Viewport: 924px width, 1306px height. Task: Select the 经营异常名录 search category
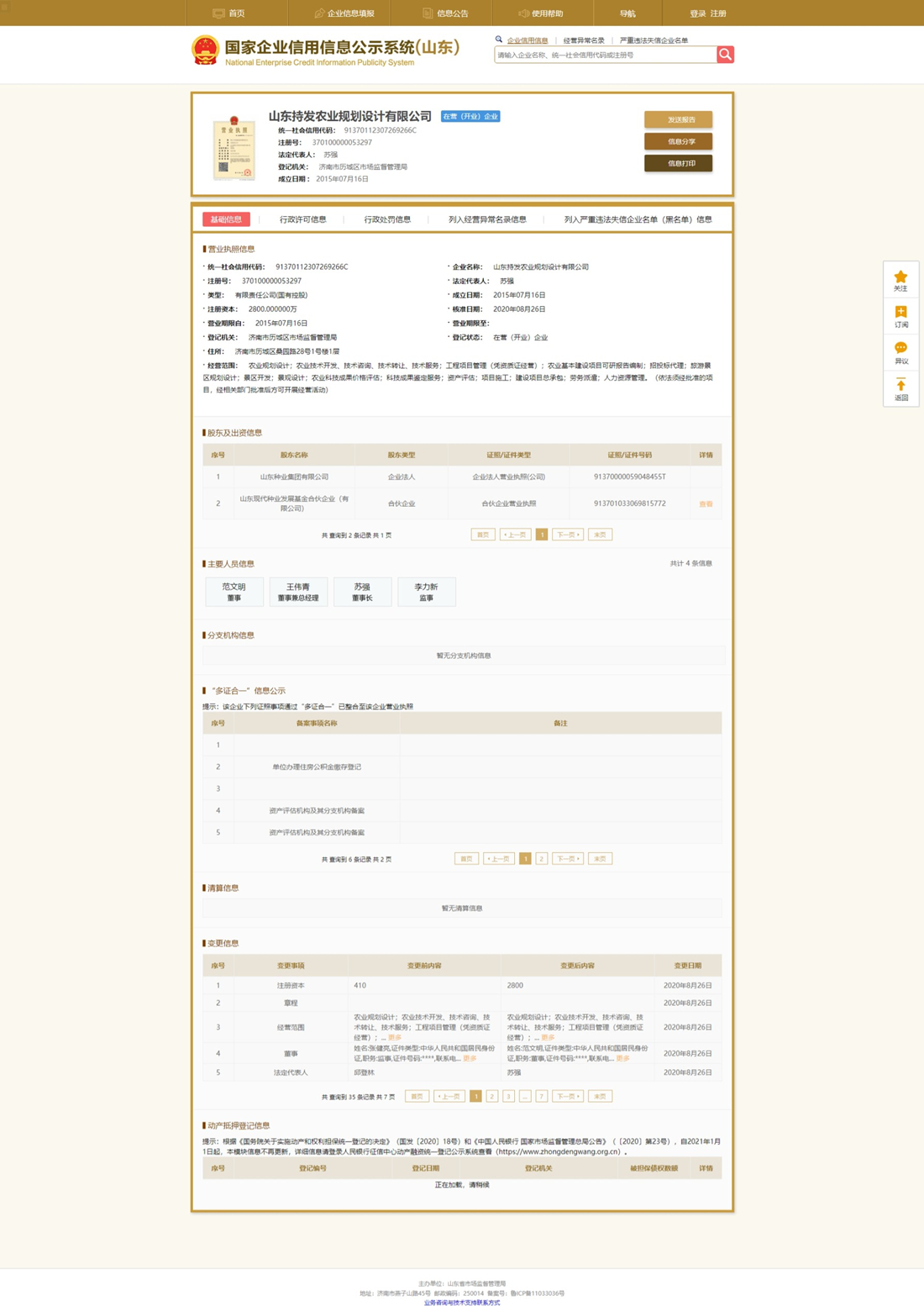(584, 40)
